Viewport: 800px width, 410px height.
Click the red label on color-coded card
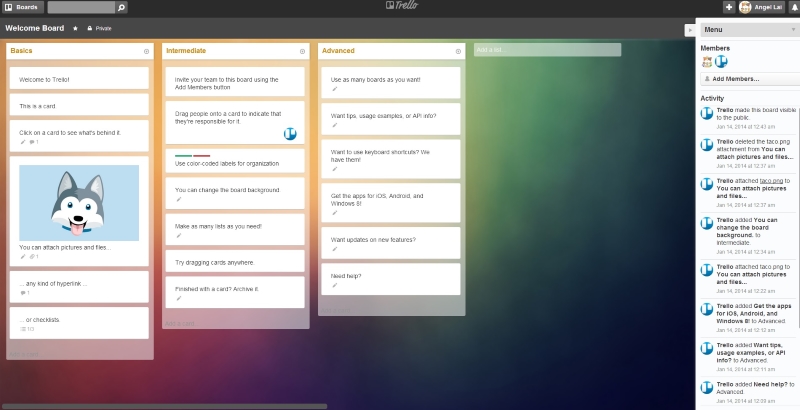[x=202, y=156]
